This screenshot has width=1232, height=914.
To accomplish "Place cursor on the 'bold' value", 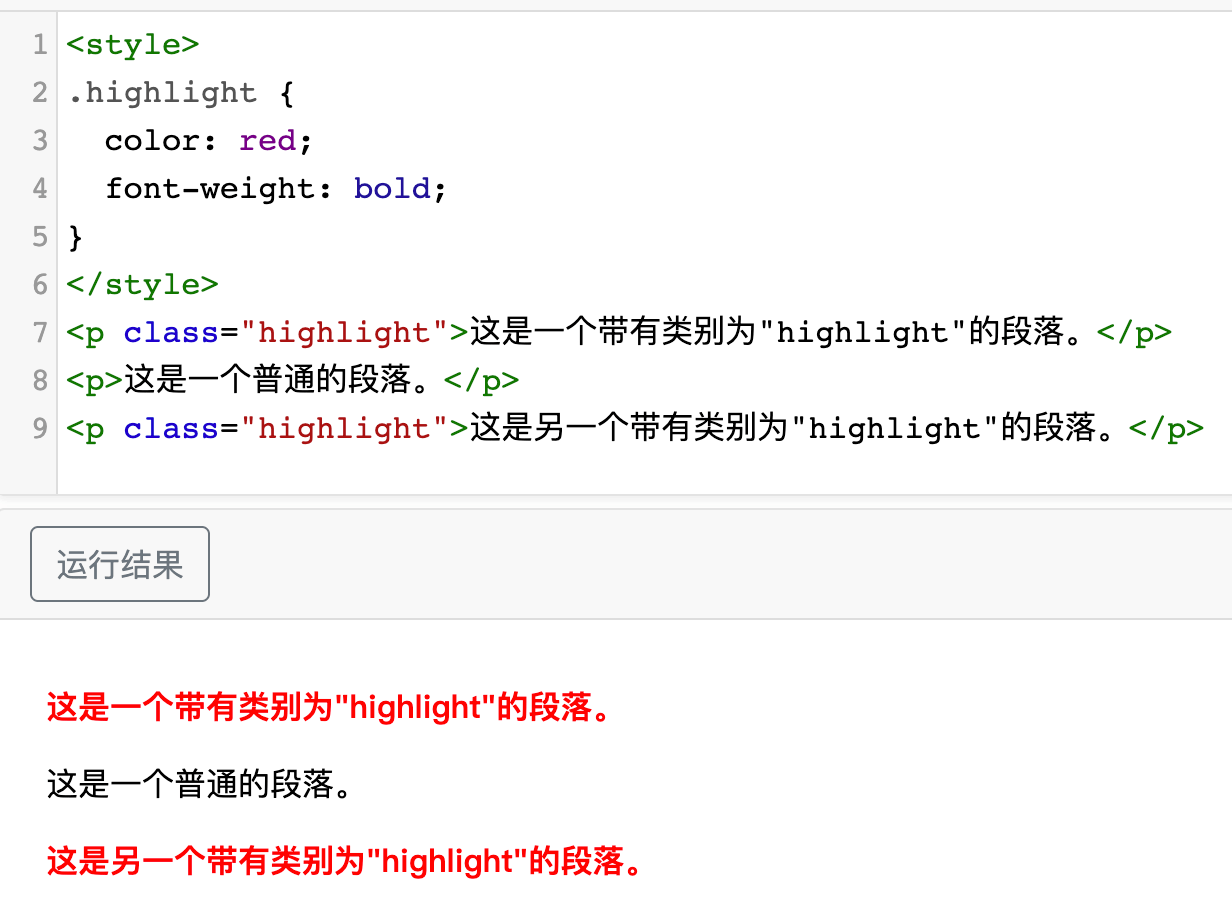I will pyautogui.click(x=391, y=189).
